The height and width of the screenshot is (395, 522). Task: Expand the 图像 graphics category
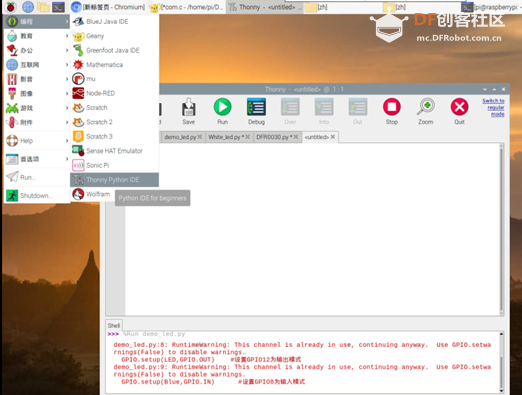click(37, 93)
